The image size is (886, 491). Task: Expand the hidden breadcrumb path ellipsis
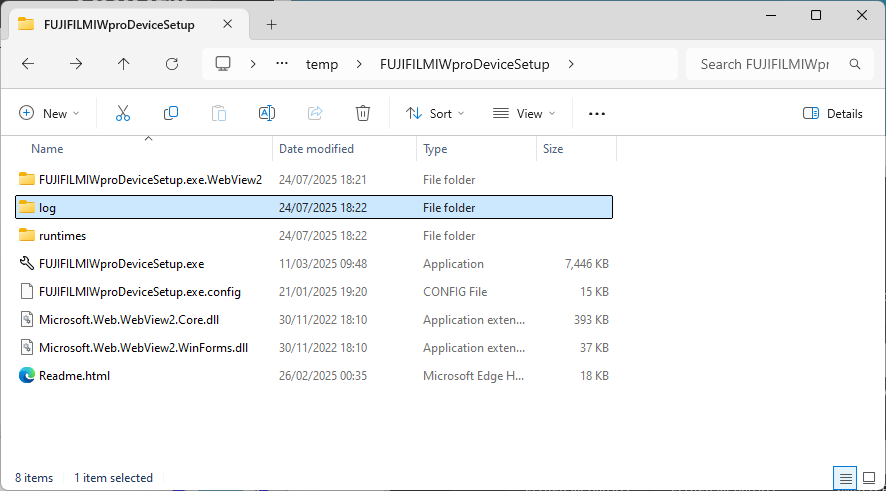(x=282, y=64)
